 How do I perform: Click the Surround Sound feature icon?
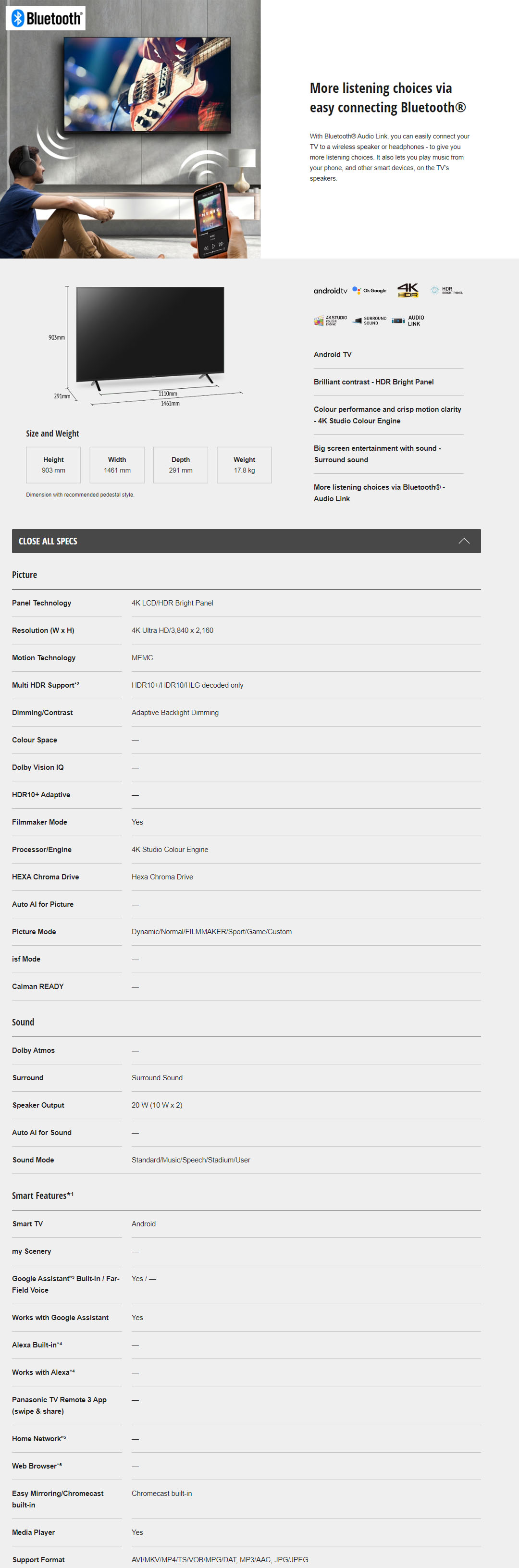tap(370, 320)
